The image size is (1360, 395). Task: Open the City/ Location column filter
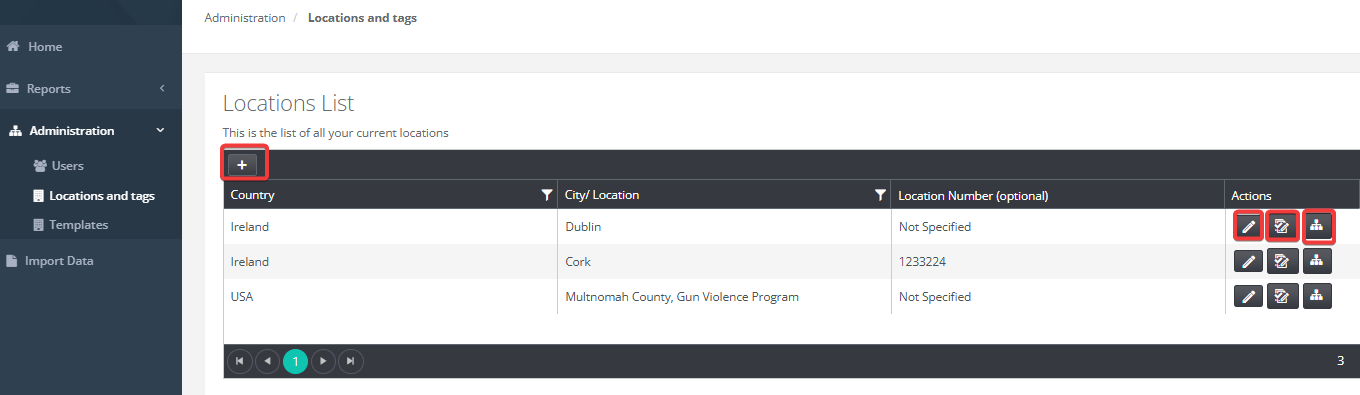[x=880, y=195]
